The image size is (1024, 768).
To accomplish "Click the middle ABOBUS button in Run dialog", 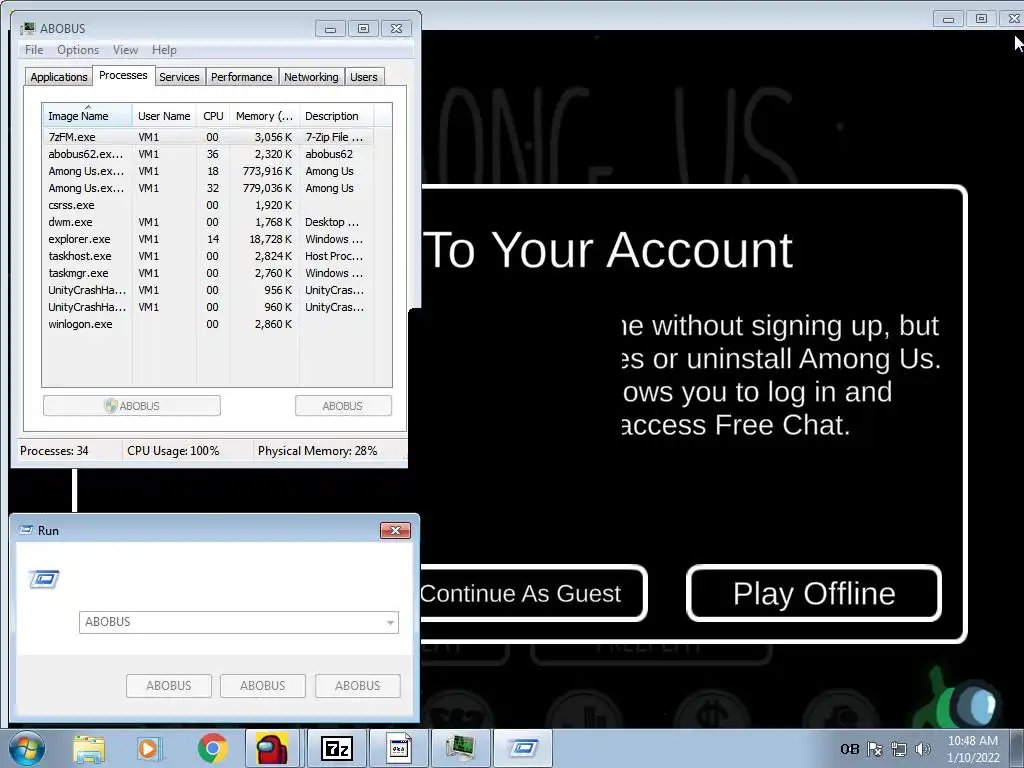I will pyautogui.click(x=263, y=686).
